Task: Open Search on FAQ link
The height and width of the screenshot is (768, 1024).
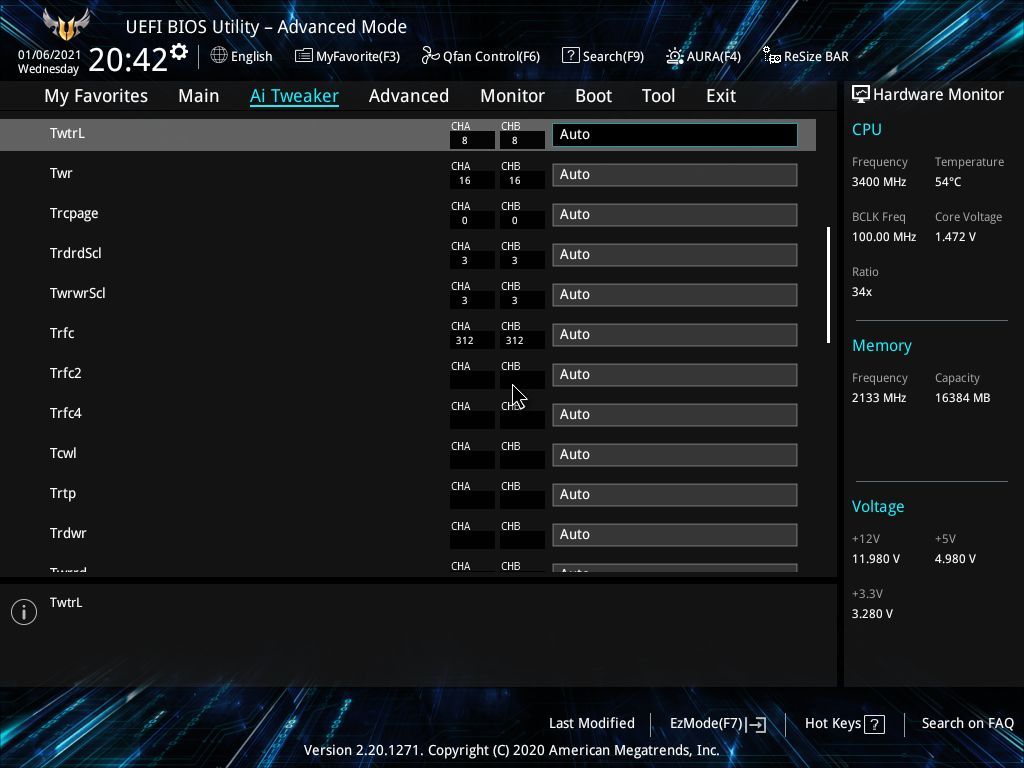Action: click(967, 723)
